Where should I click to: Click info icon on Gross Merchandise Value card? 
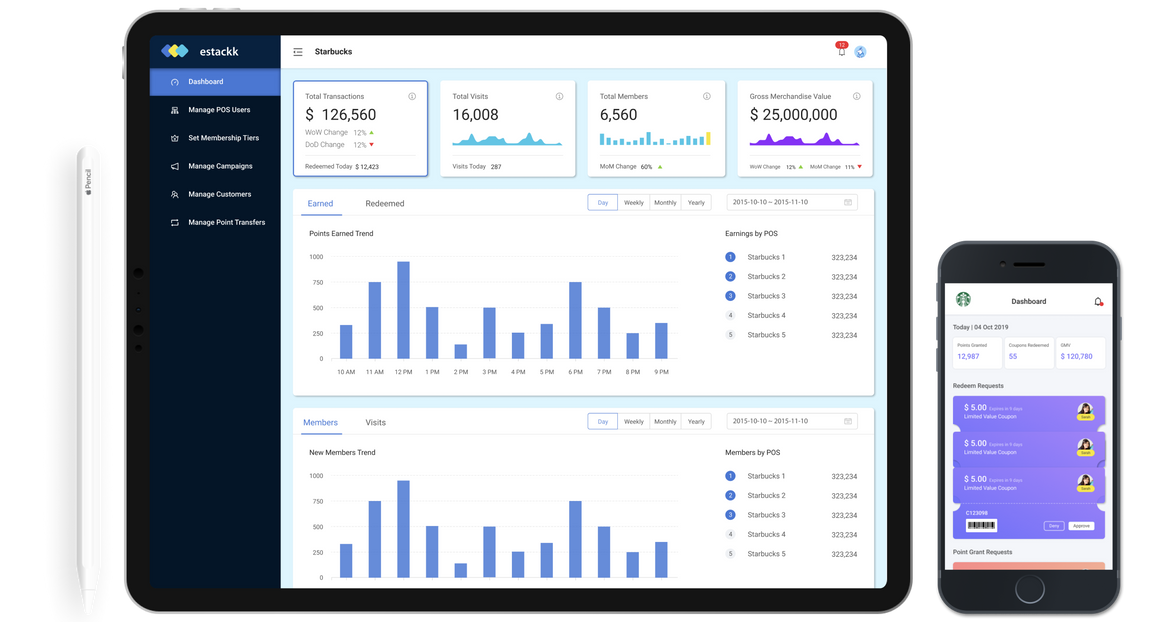coord(857,97)
